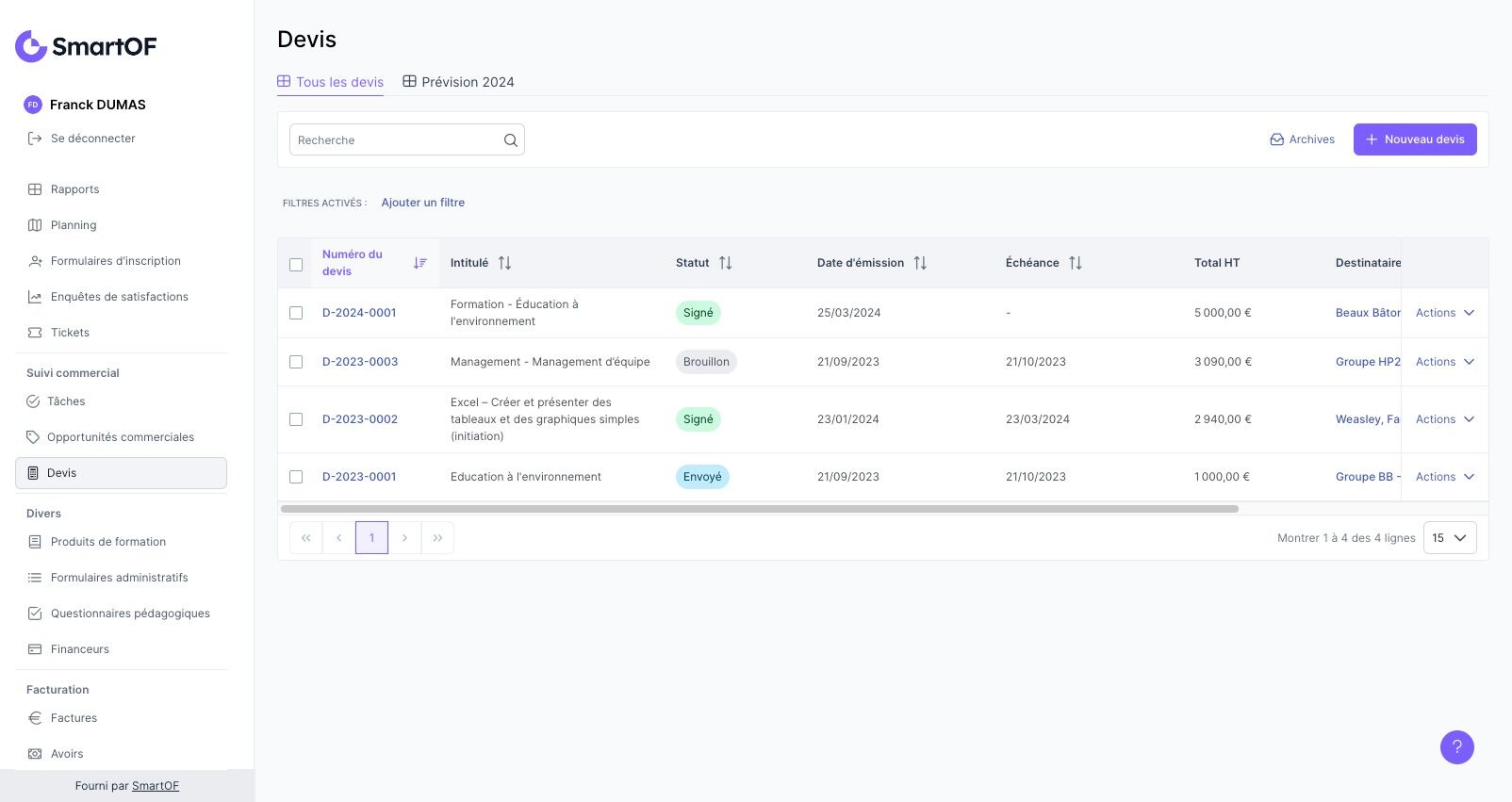Open the purple help button
This screenshot has width=1512, height=802.
click(x=1457, y=747)
